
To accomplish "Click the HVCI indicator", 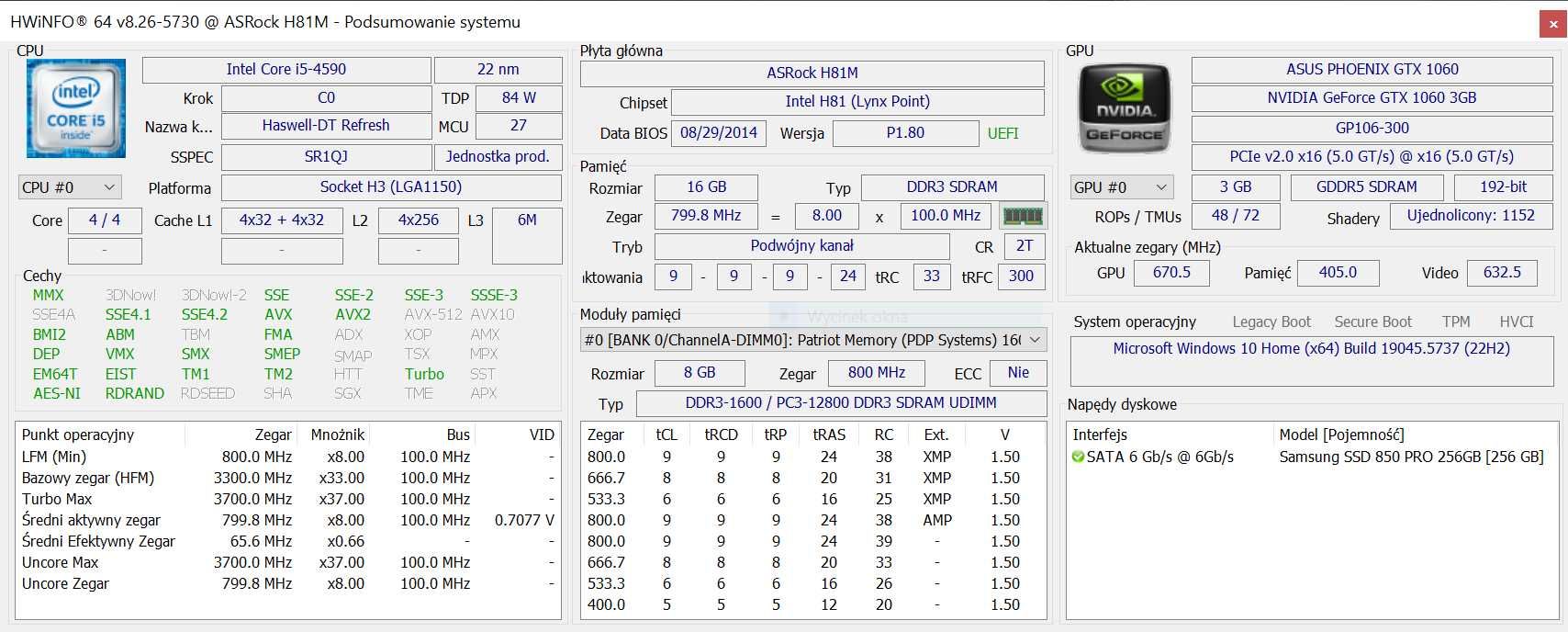I will click(x=1516, y=322).
